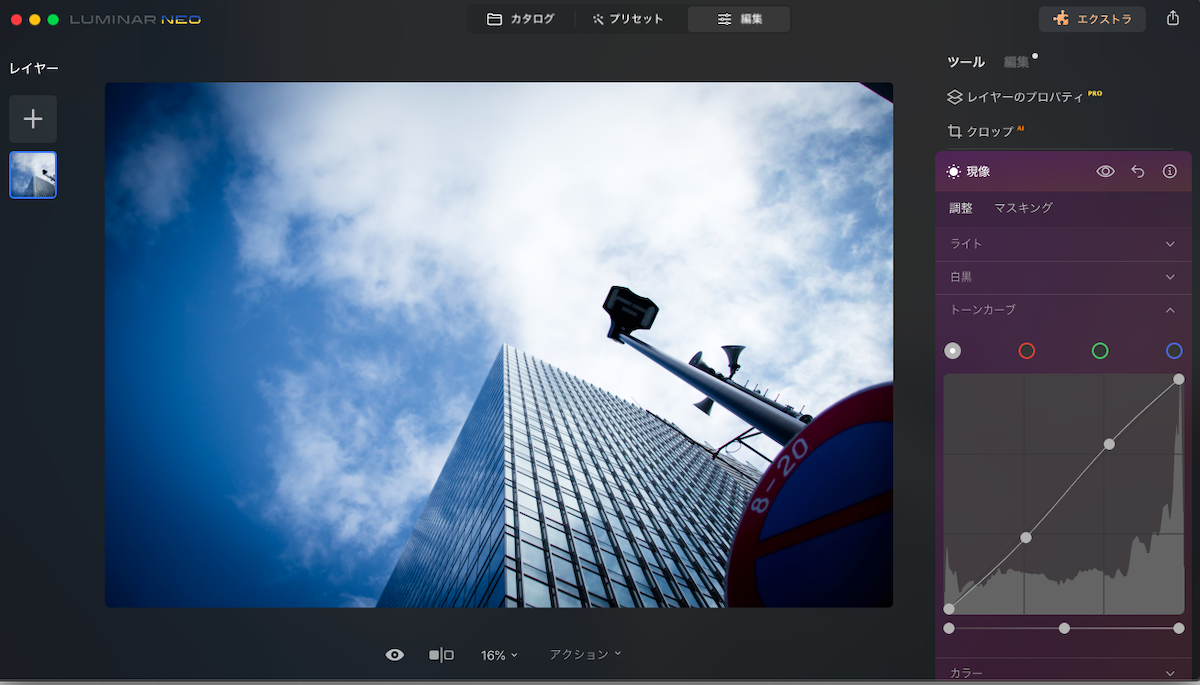The image size is (1200, 685).
Task: Open the 現像 info icon
Action: pos(1169,172)
